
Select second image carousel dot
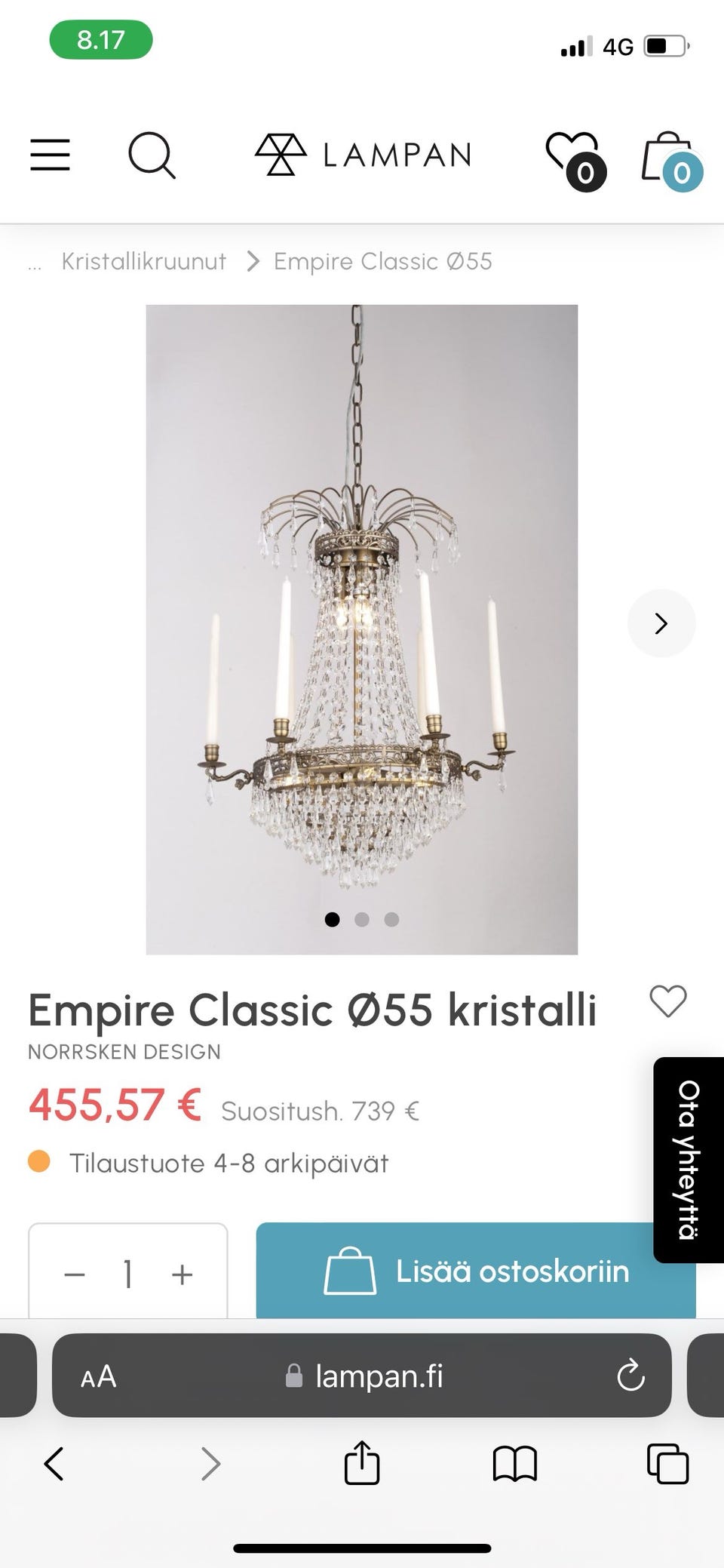[362, 919]
